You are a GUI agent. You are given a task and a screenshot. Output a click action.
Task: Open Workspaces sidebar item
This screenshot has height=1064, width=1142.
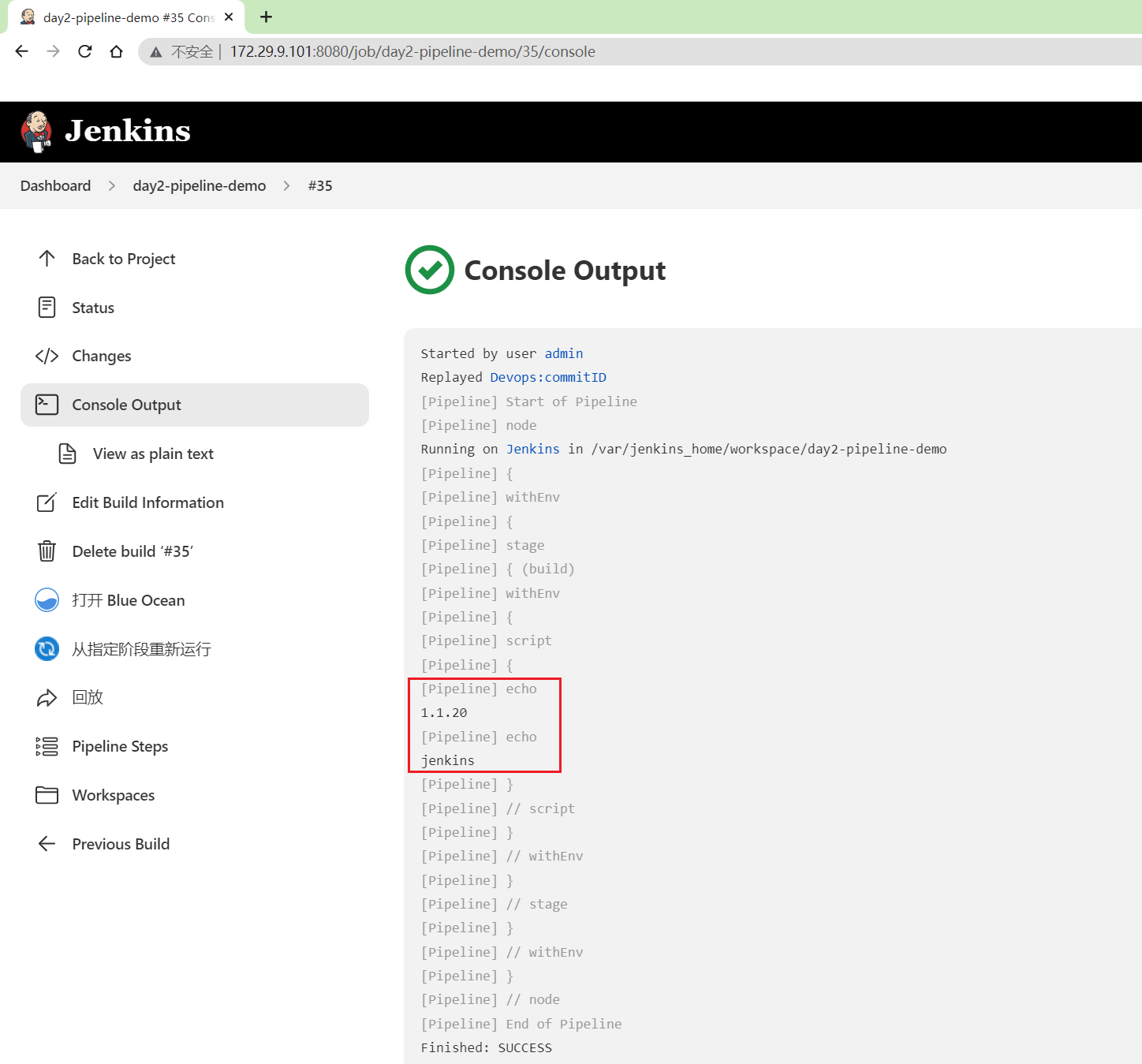point(114,795)
